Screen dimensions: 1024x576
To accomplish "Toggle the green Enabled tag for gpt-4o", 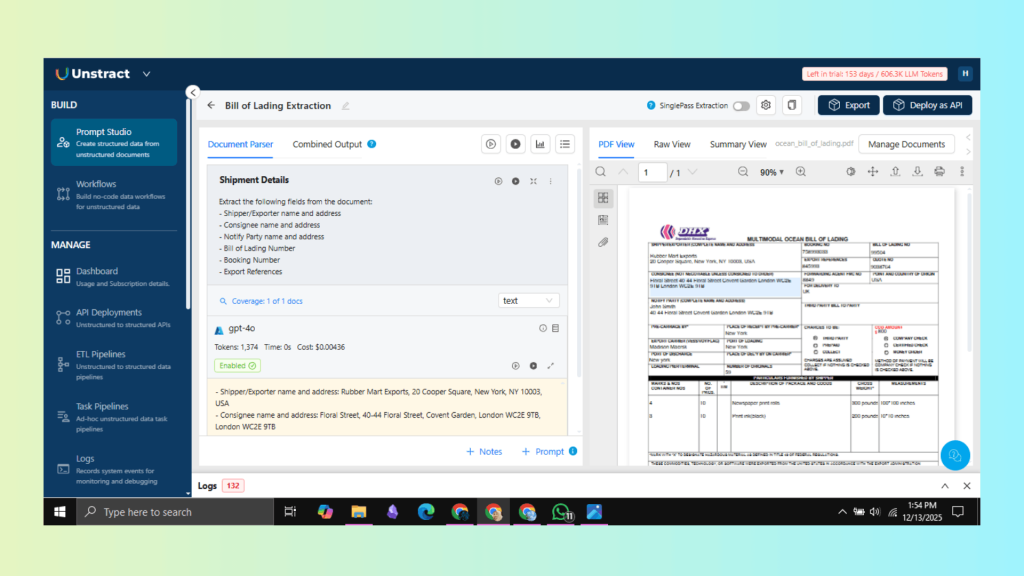I will coord(238,366).
